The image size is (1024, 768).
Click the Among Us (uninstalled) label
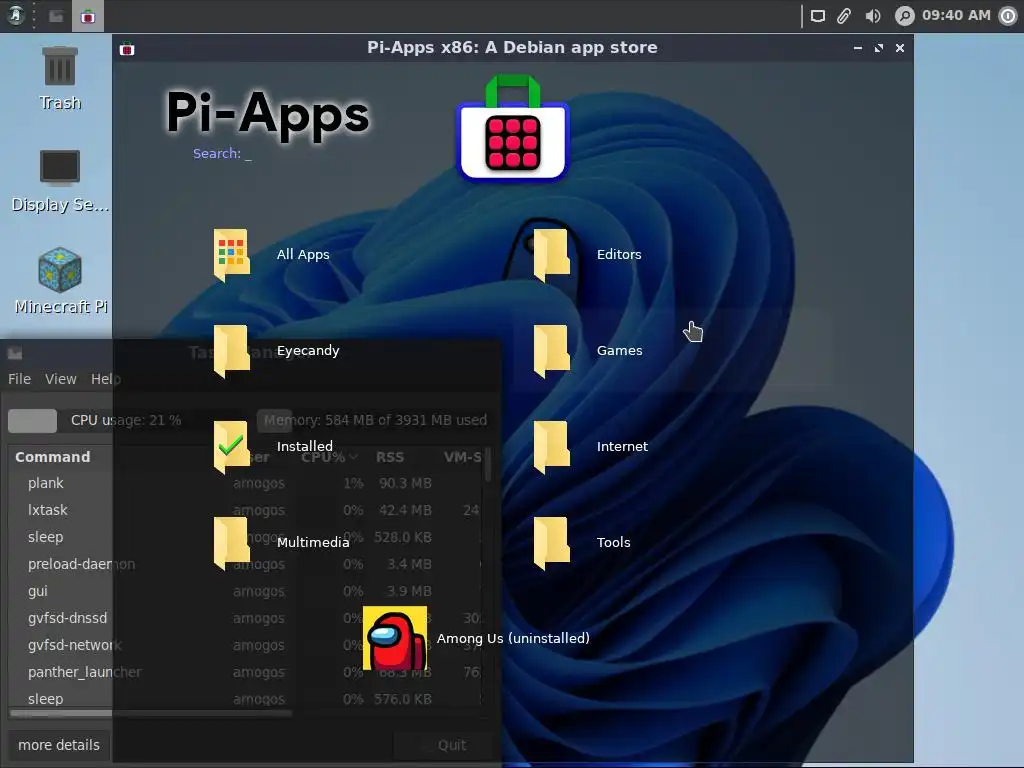(x=513, y=639)
